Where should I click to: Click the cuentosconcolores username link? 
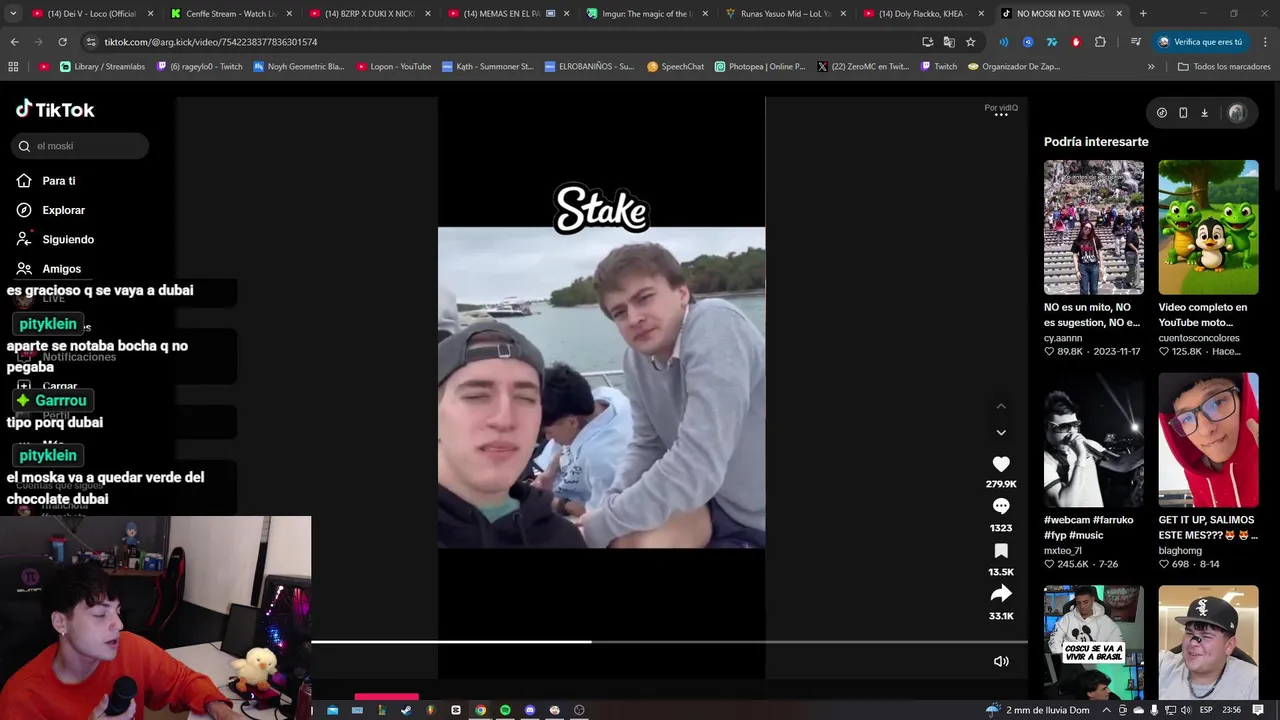(1199, 338)
